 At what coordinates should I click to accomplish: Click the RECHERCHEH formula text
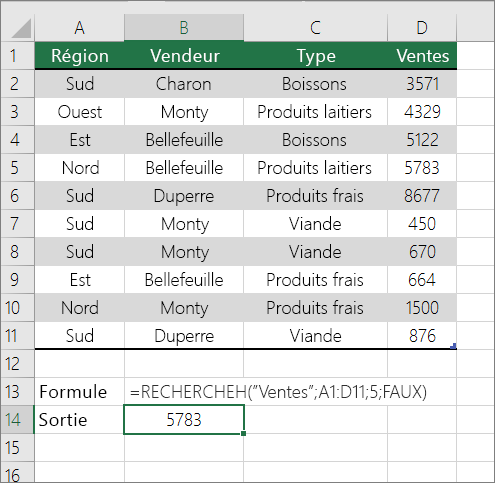pyautogui.click(x=278, y=392)
